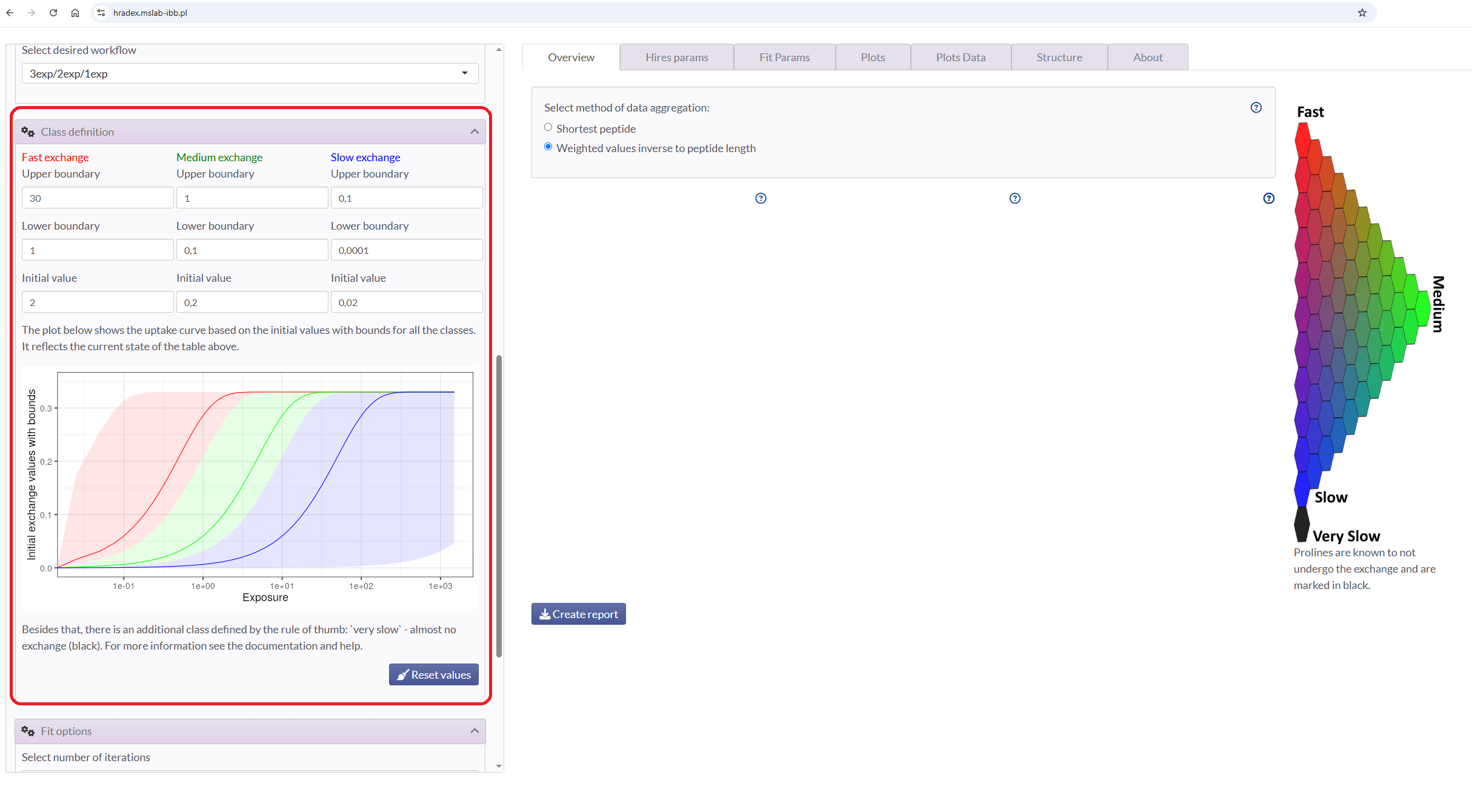Viewport: 1472px width, 812px height.
Task: Click the Fast exchange heading
Action: (55, 157)
